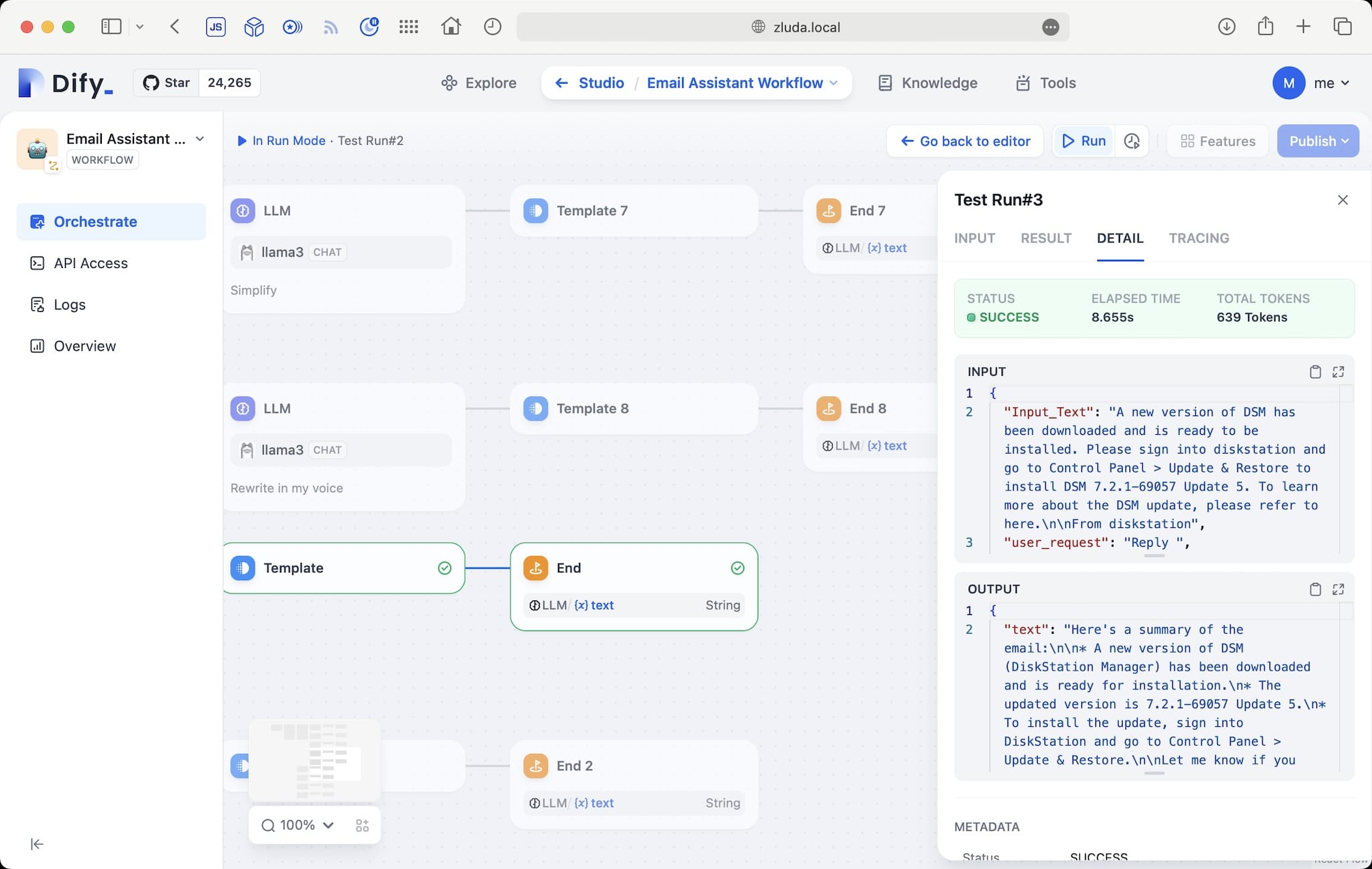This screenshot has height=869, width=1372.
Task: Click the 639 Tokens value
Action: [1251, 318]
